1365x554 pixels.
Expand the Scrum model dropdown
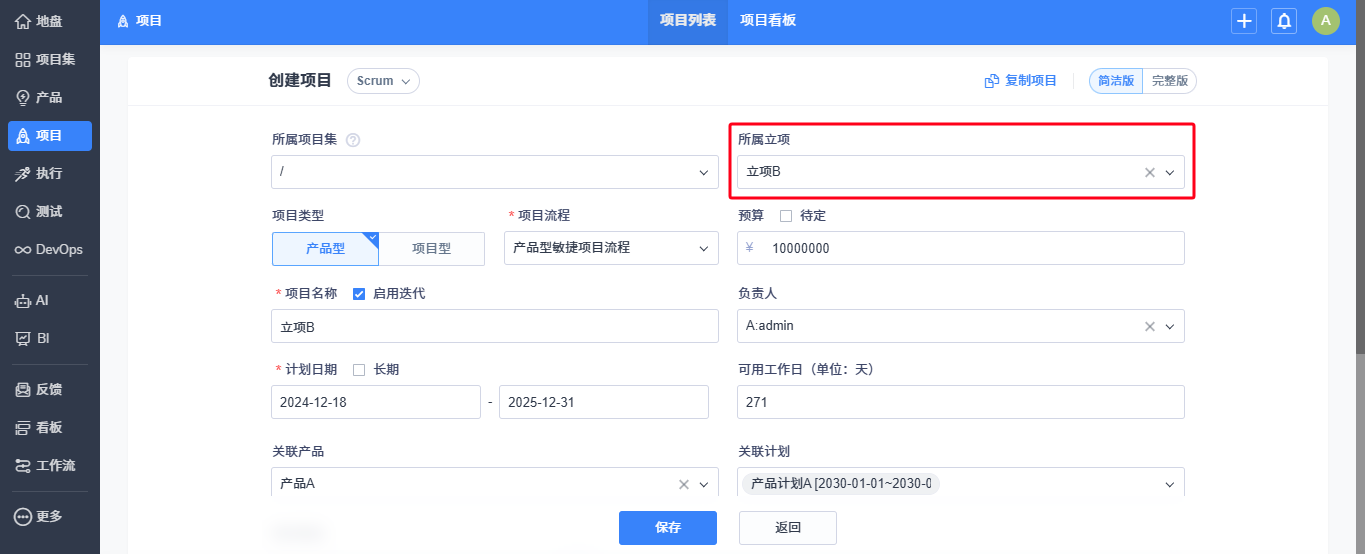[383, 81]
